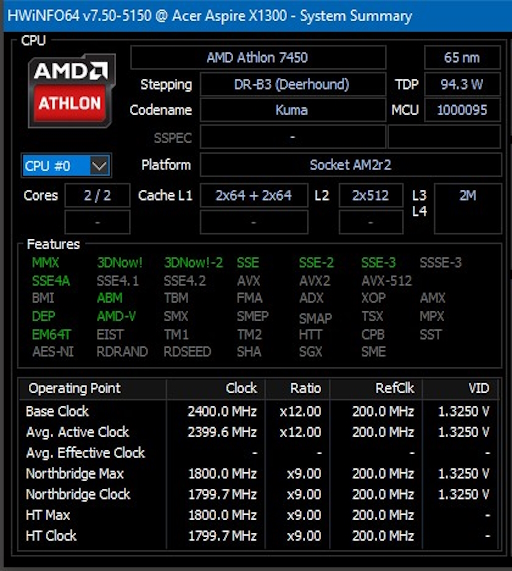The height and width of the screenshot is (571, 512).
Task: Select the Northbridge Max row
Action: pyautogui.click(x=259, y=474)
